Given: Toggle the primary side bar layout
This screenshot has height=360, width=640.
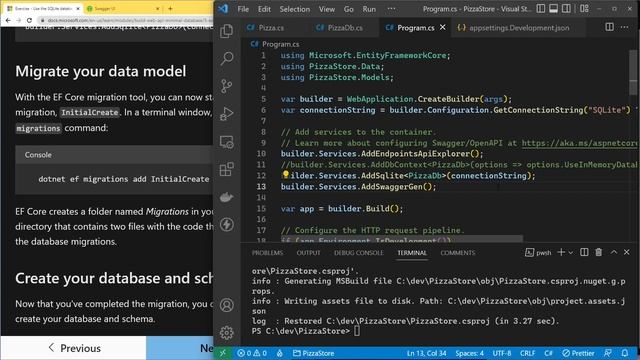Looking at the screenshot, I should pos(540,9).
